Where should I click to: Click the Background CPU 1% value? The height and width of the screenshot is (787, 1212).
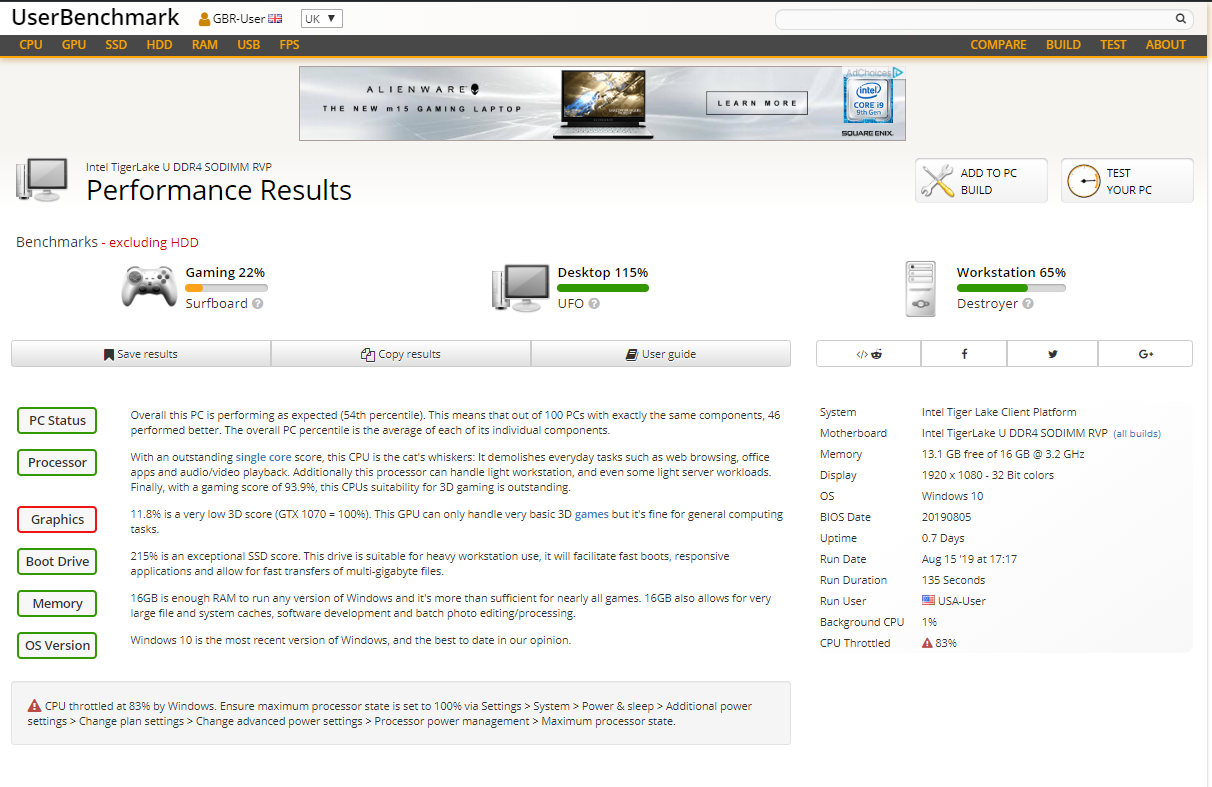click(929, 622)
